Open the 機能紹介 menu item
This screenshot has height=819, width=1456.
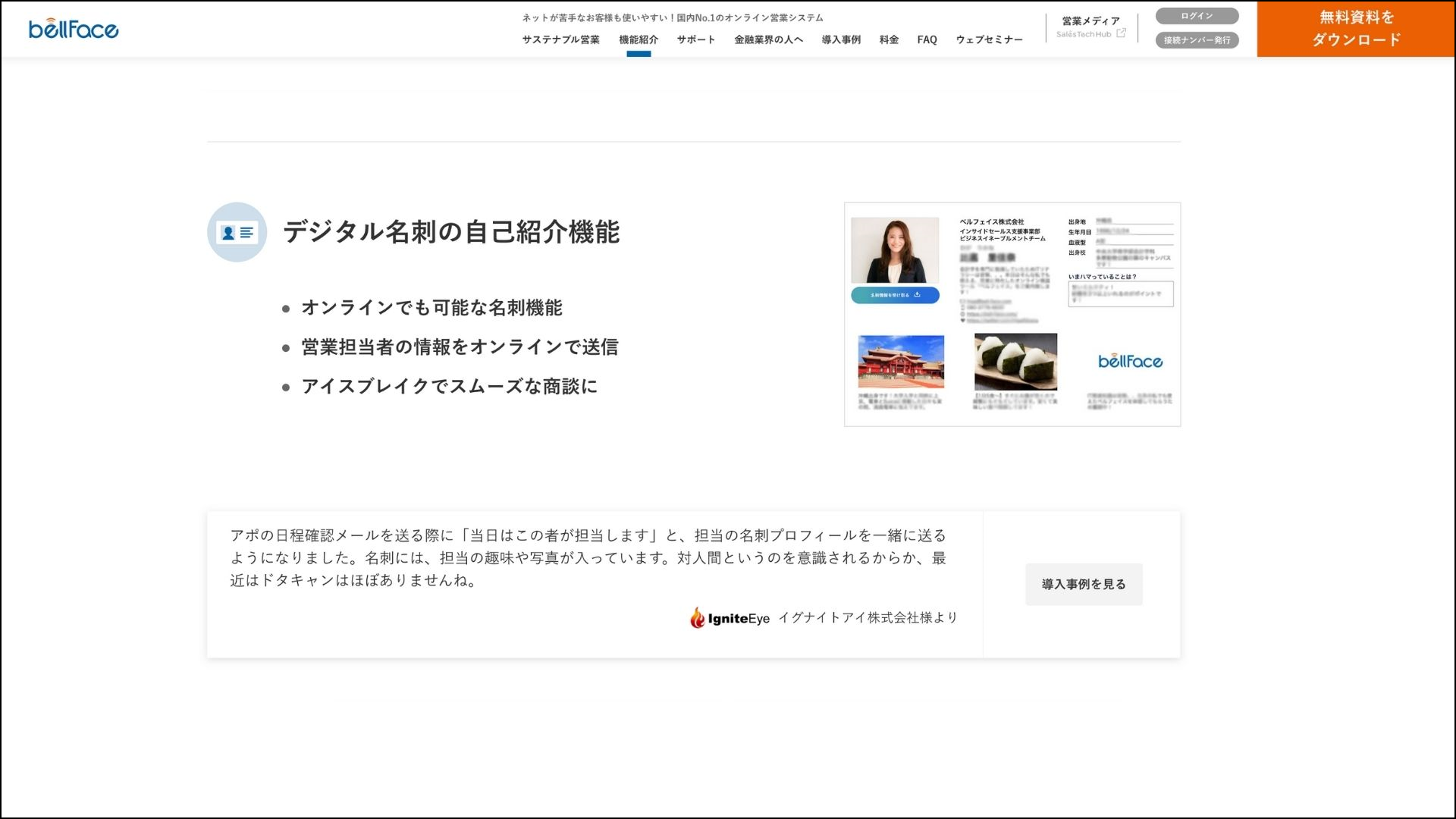coord(639,39)
